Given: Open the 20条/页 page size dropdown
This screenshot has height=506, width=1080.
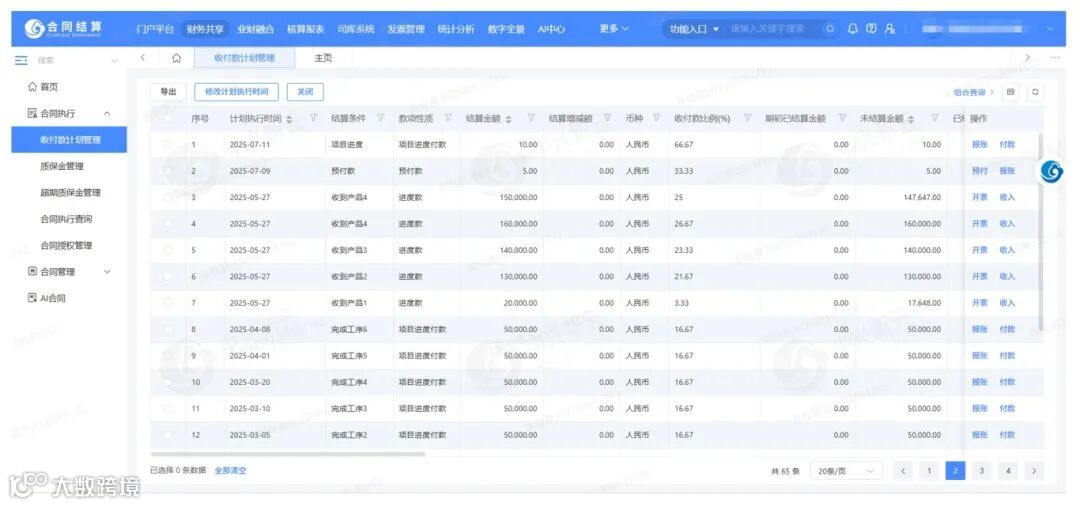Looking at the screenshot, I should [x=846, y=471].
